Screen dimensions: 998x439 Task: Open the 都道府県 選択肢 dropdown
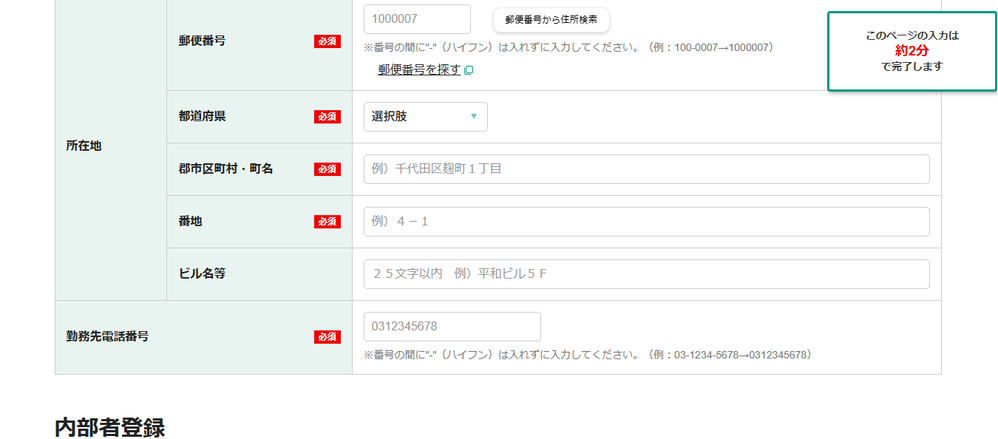coord(425,117)
